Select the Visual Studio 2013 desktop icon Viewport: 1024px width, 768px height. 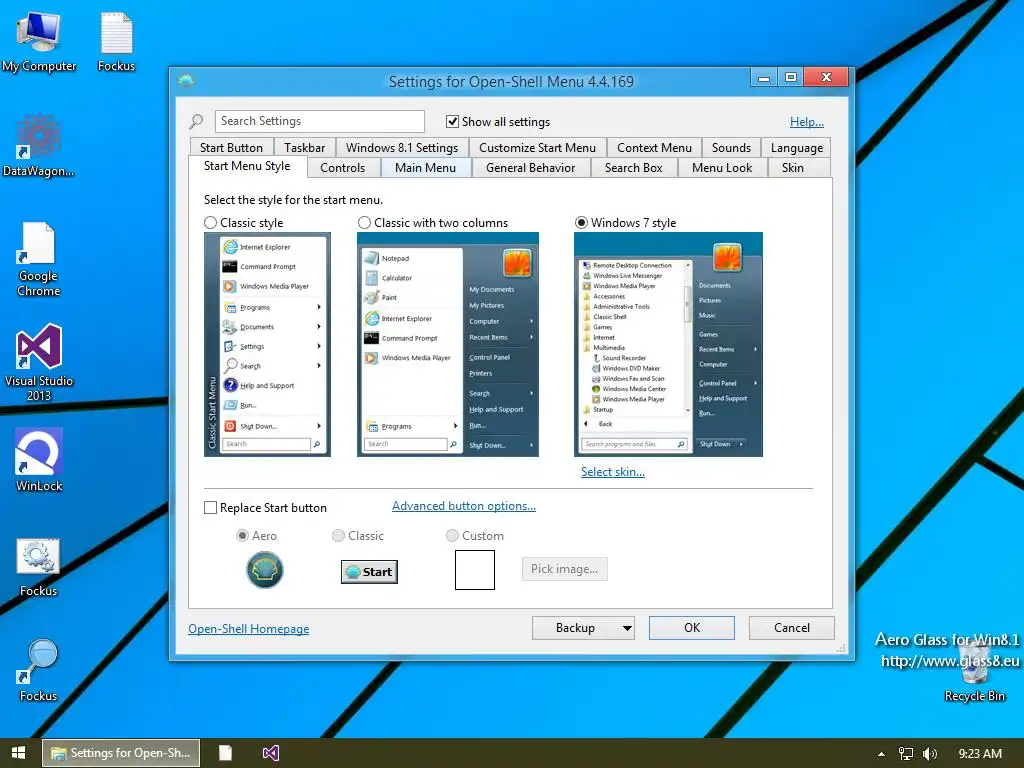click(39, 362)
